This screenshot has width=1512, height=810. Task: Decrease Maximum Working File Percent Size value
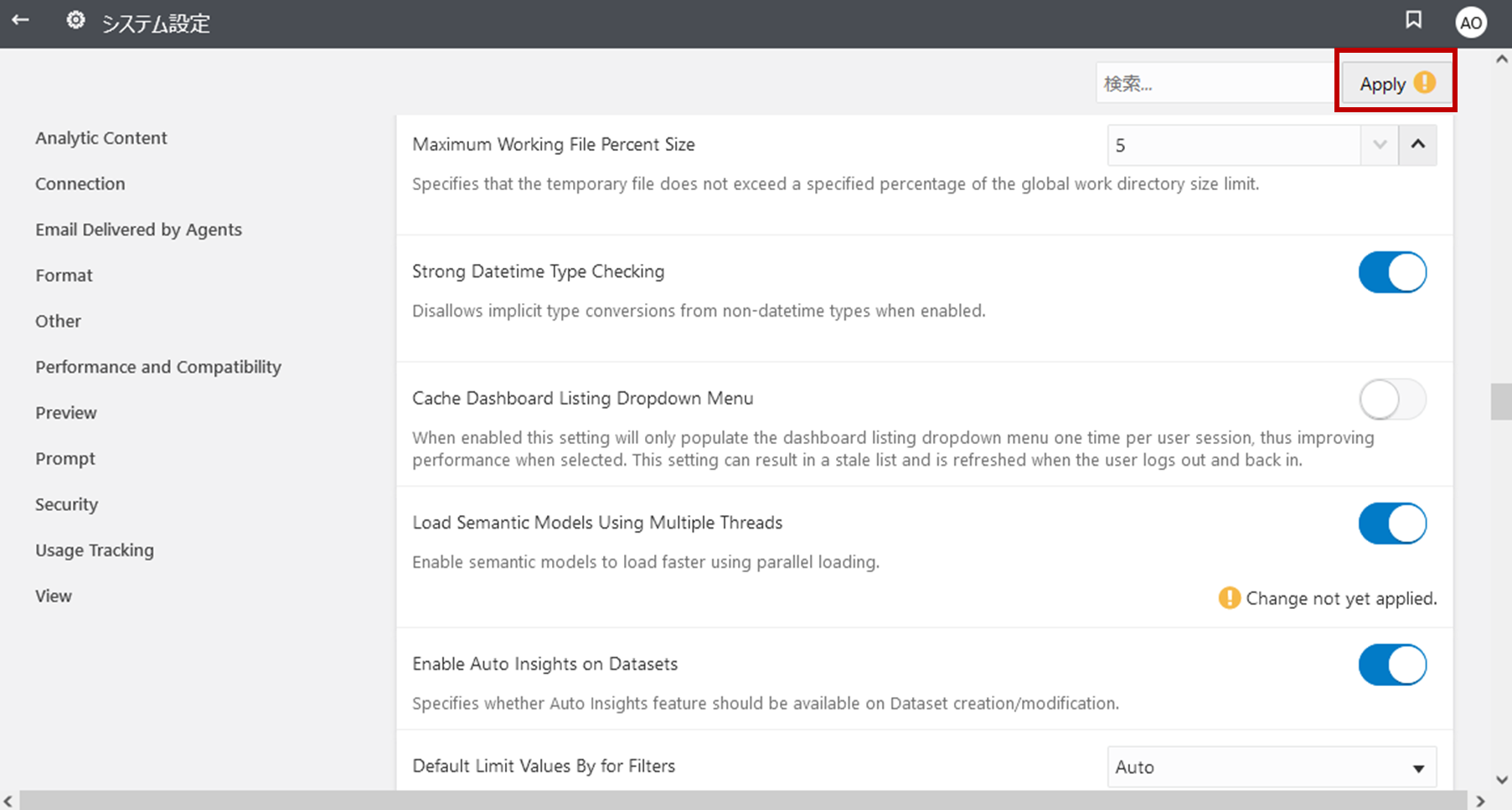point(1380,145)
